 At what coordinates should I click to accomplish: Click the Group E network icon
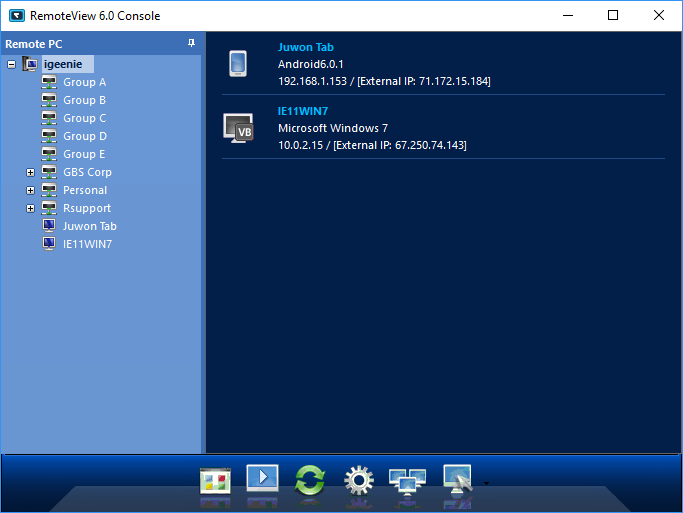49,154
